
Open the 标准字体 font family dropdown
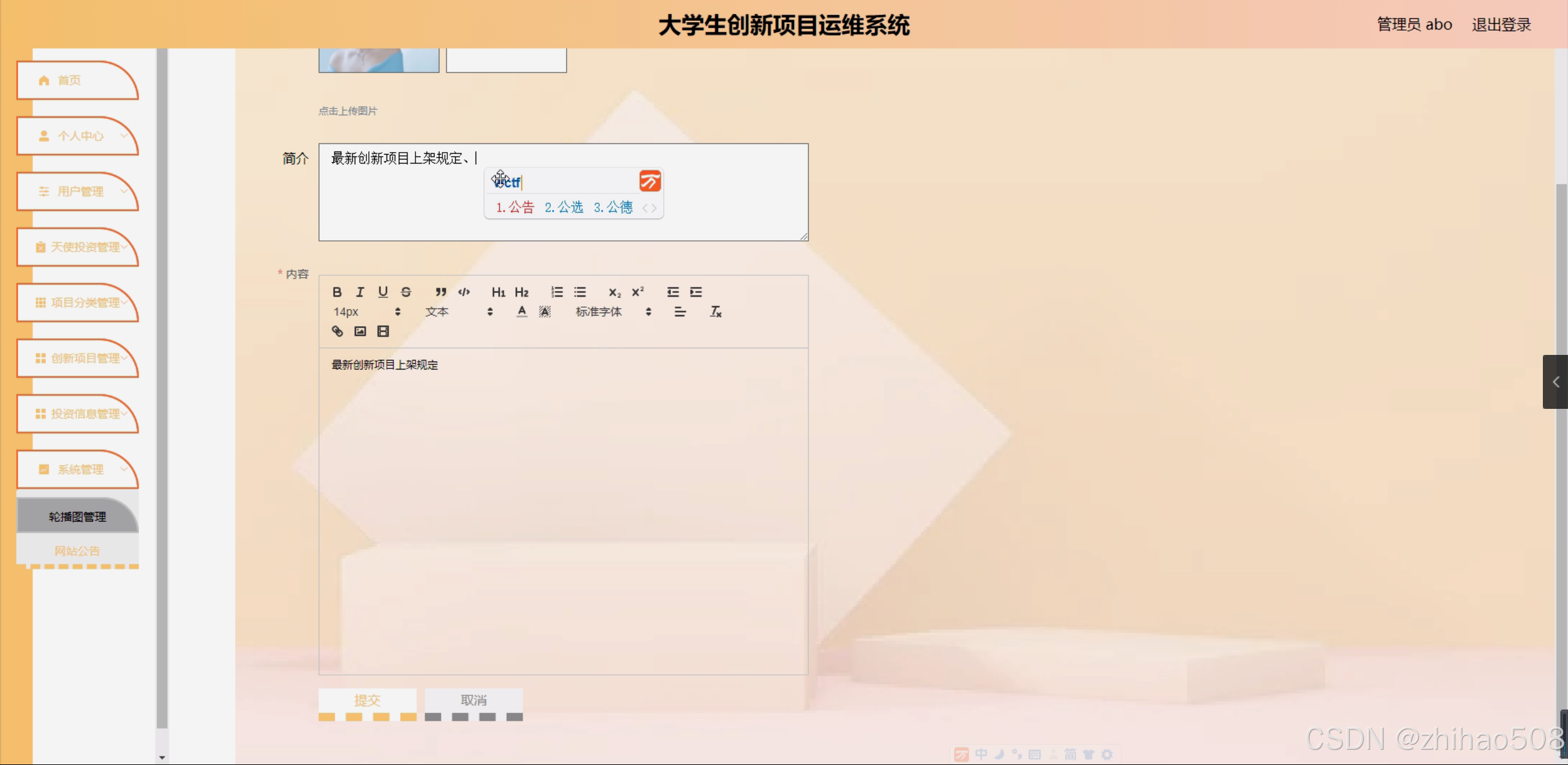[613, 312]
